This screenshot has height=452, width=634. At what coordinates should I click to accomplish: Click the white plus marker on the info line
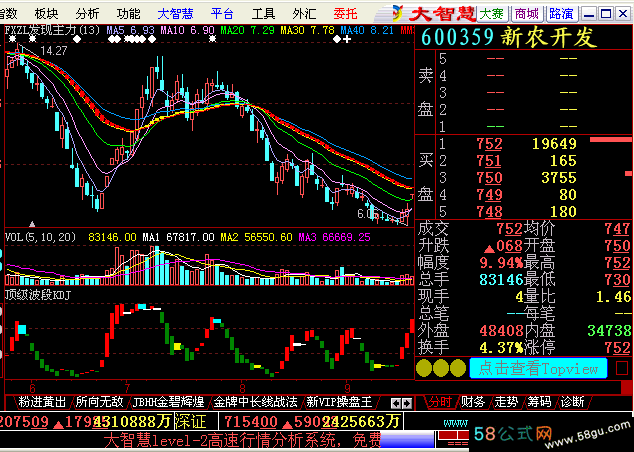pyautogui.click(x=347, y=39)
